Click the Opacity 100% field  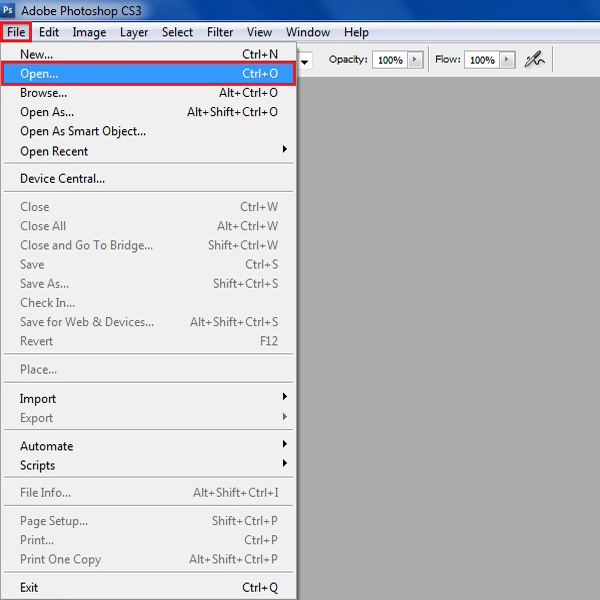pos(390,60)
